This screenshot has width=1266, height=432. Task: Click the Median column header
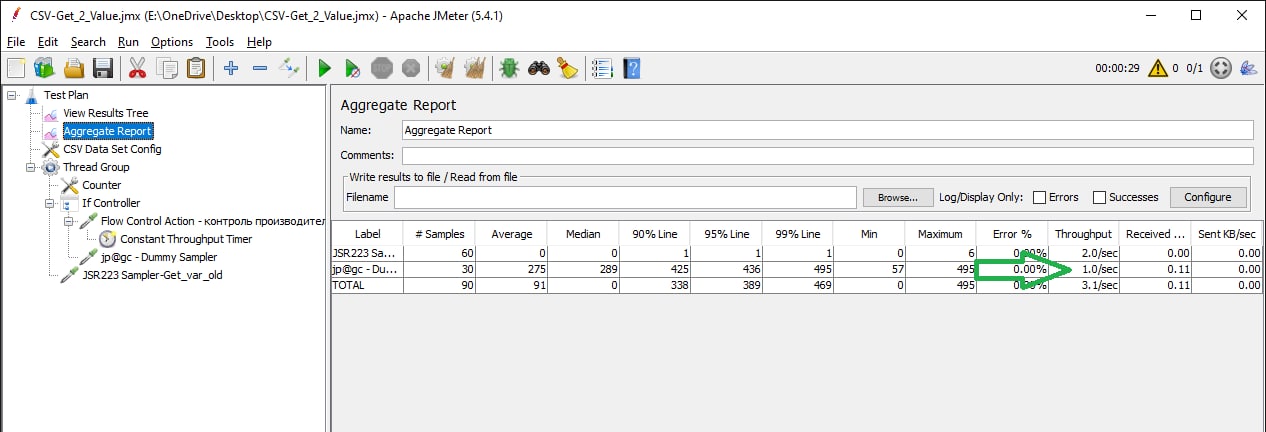click(x=583, y=234)
